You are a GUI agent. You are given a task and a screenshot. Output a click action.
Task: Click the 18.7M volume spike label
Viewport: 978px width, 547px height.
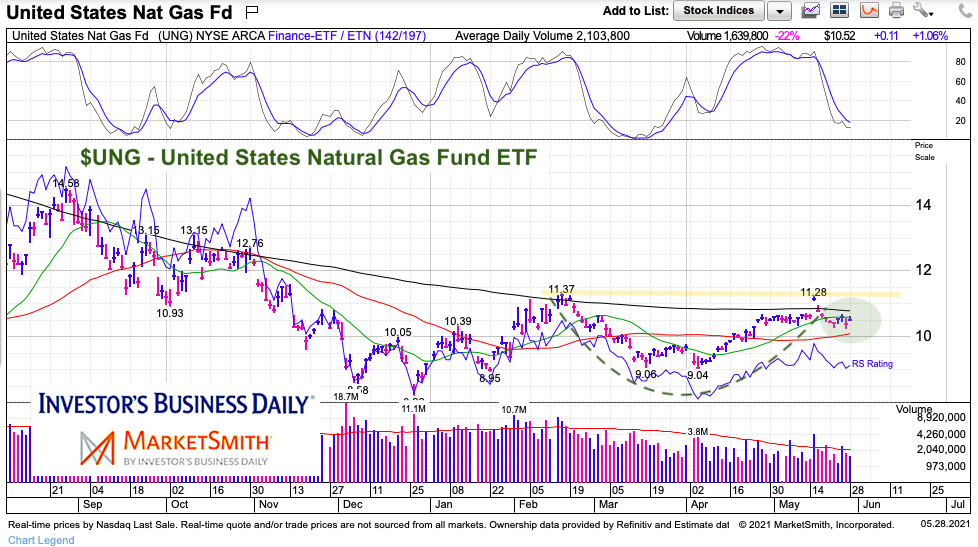[346, 397]
